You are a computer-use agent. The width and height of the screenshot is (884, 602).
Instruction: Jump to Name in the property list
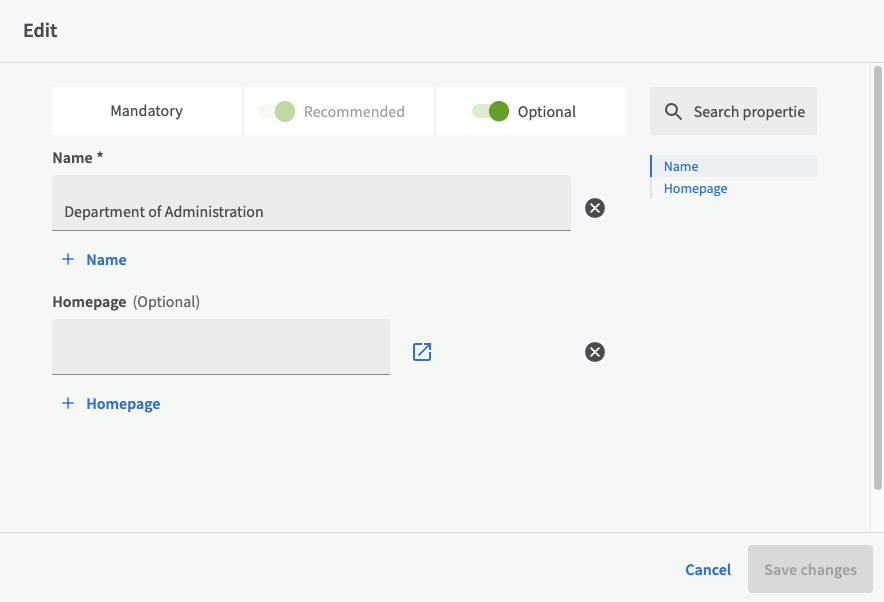[x=681, y=166]
